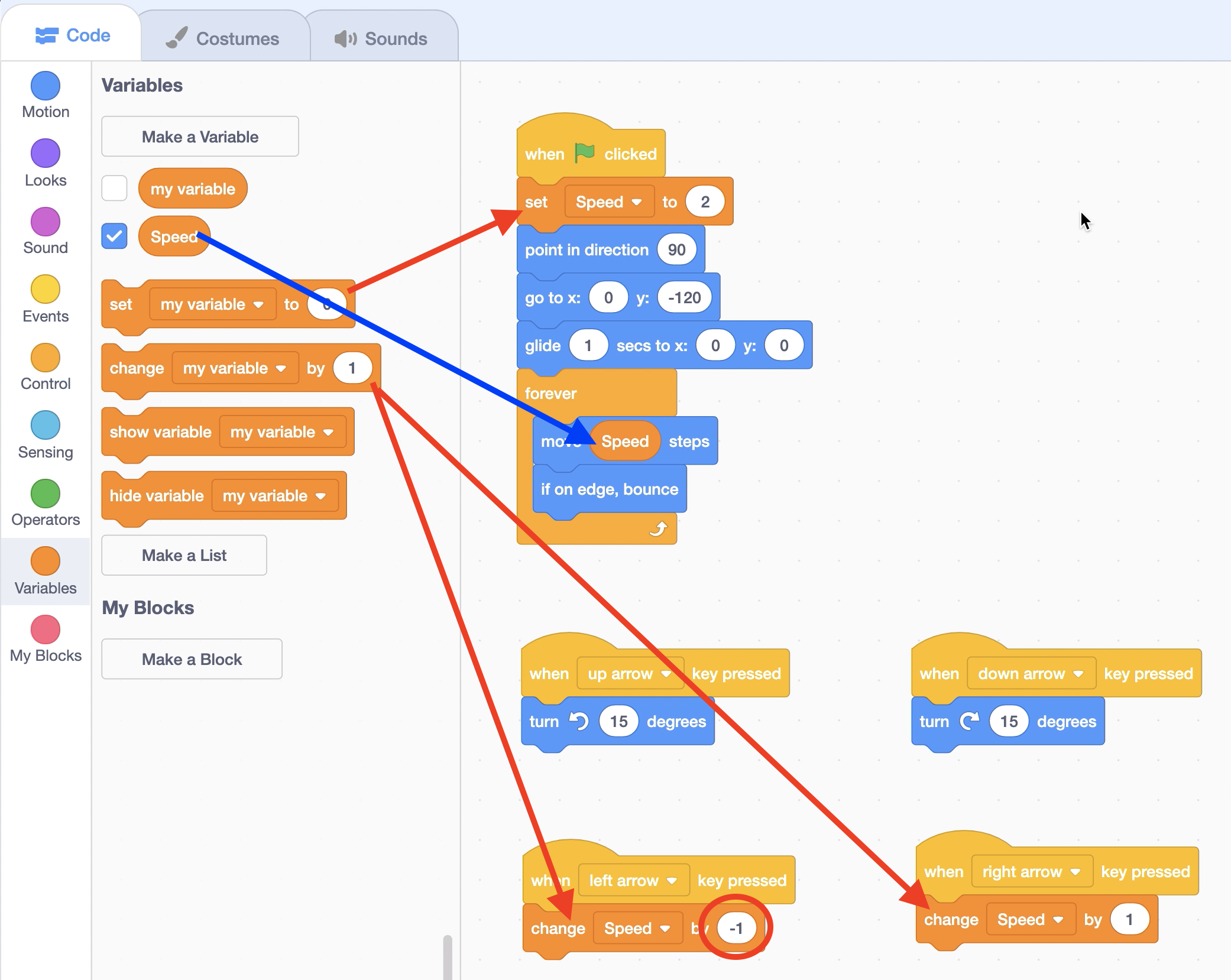Click the Make a Block button
The width and height of the screenshot is (1231, 980).
point(192,659)
